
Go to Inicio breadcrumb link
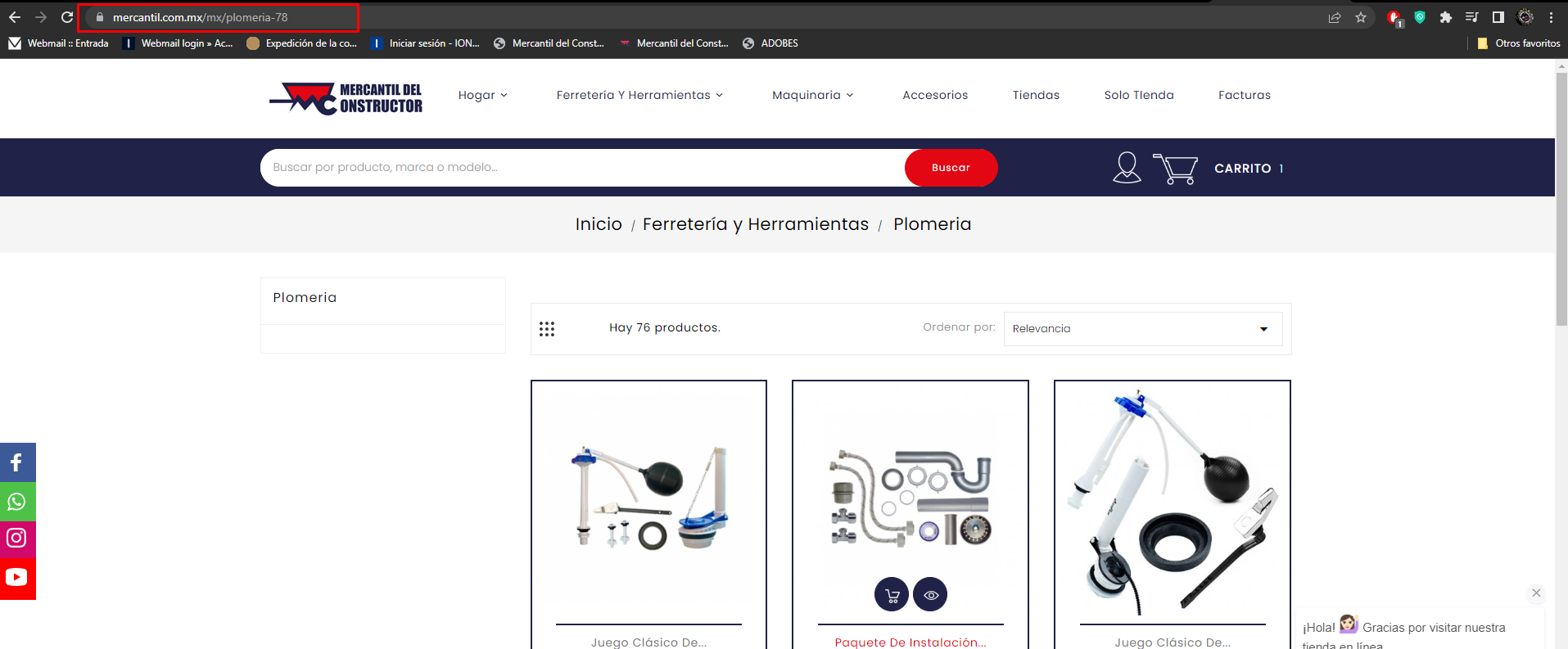click(x=599, y=224)
